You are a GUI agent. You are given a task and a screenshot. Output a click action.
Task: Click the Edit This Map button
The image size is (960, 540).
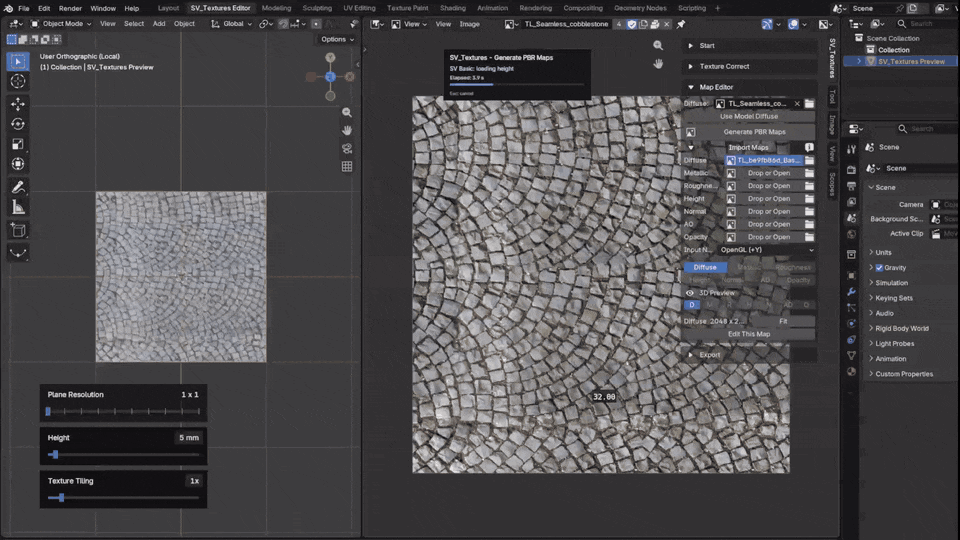pyautogui.click(x=749, y=334)
